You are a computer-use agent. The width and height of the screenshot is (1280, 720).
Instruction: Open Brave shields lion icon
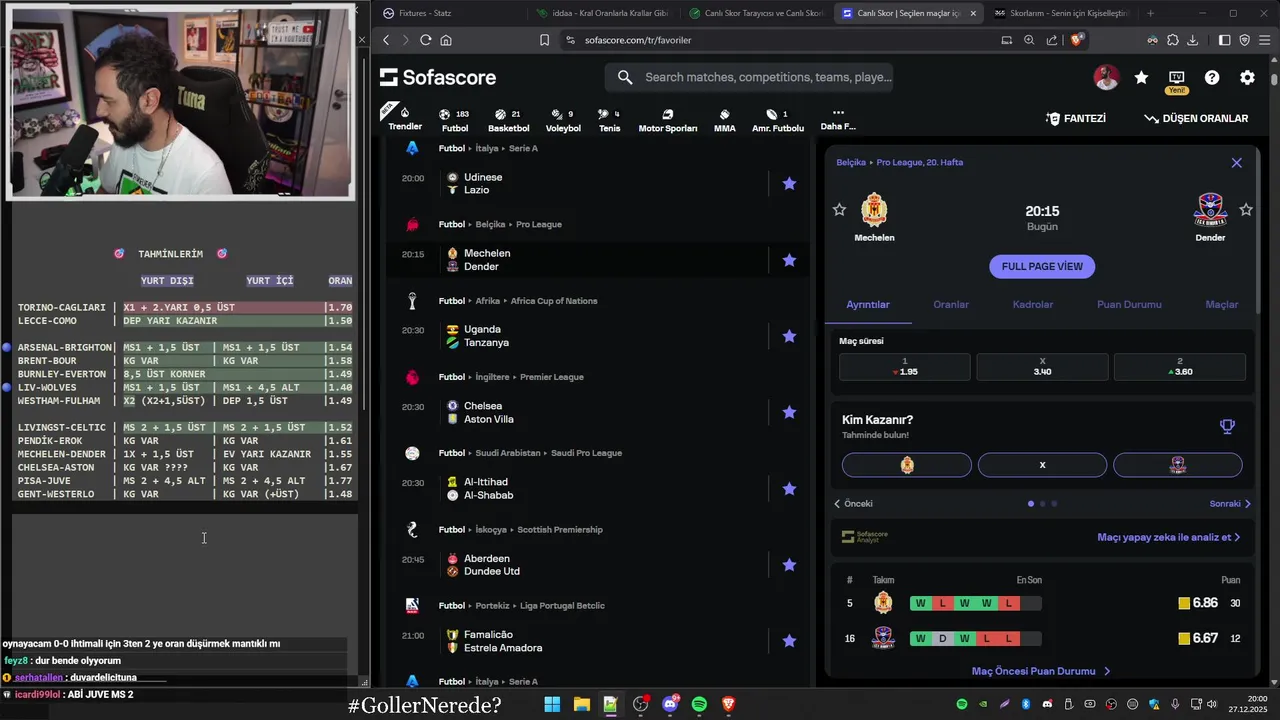(1077, 40)
